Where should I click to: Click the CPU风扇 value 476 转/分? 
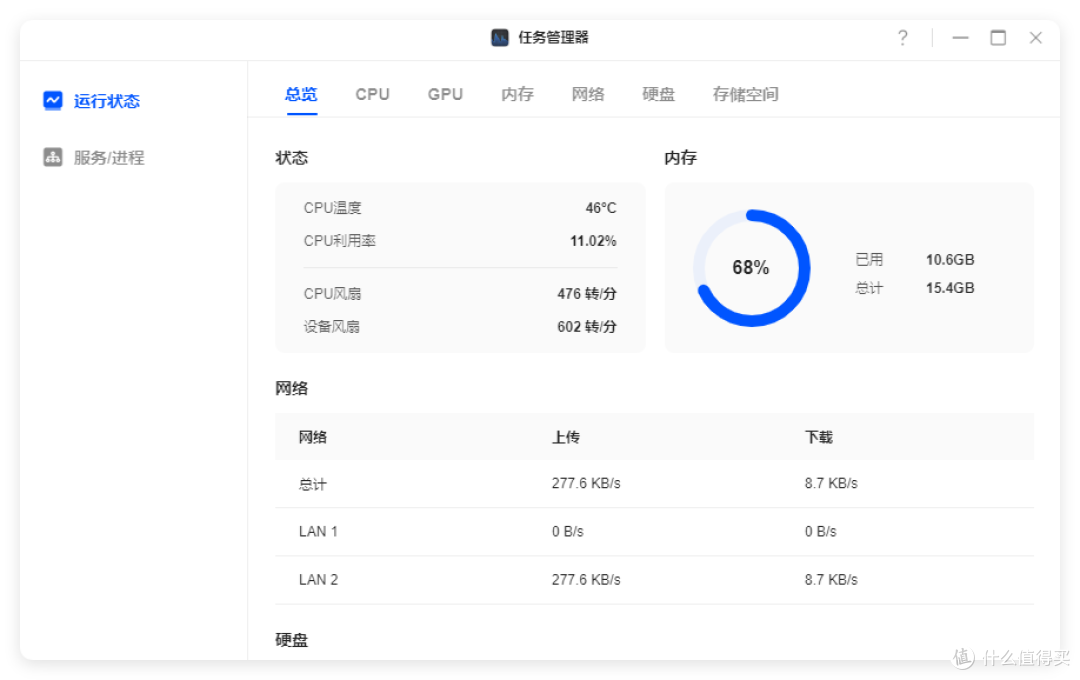587,294
